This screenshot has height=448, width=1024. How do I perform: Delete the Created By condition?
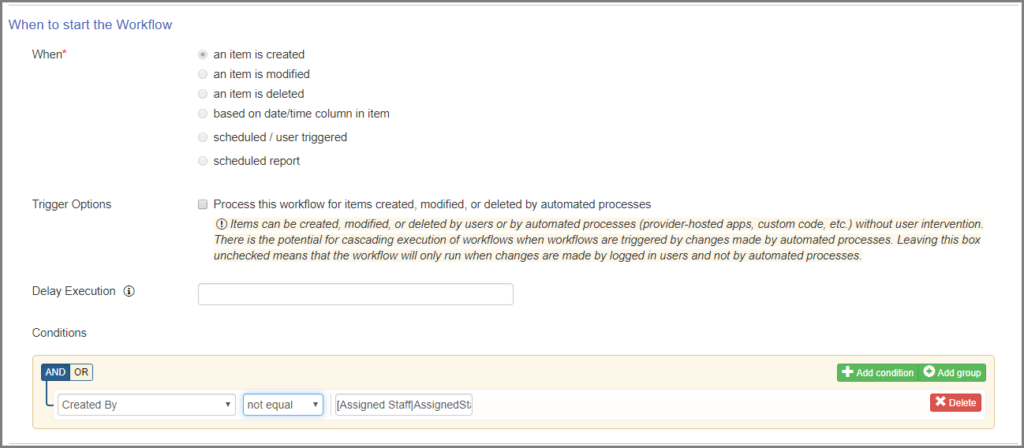tap(955, 403)
